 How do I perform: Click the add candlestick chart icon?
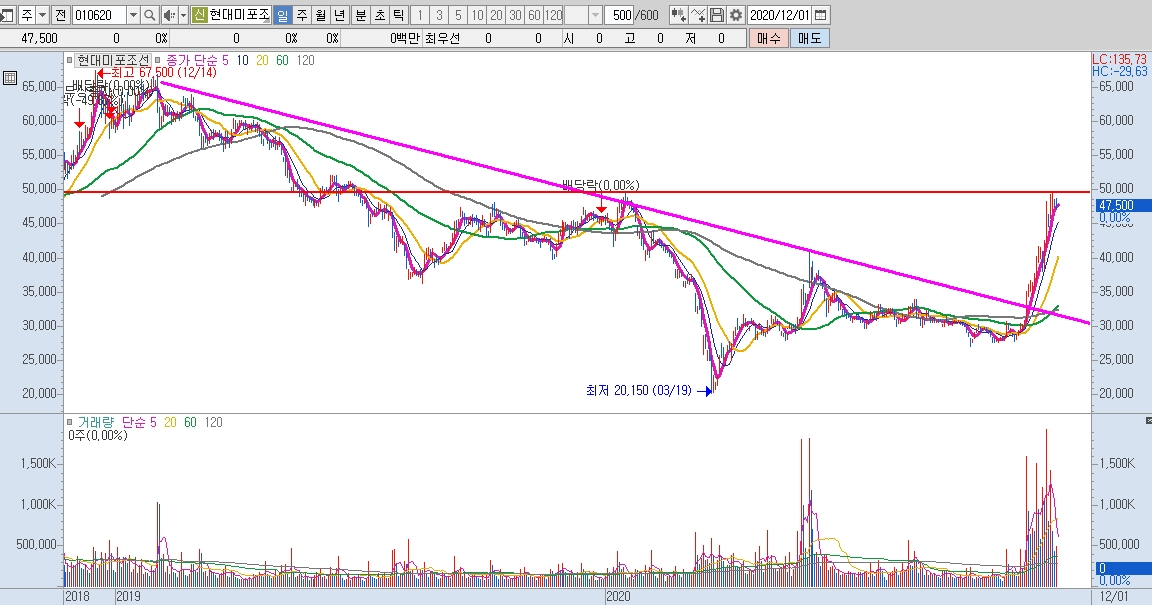click(678, 15)
